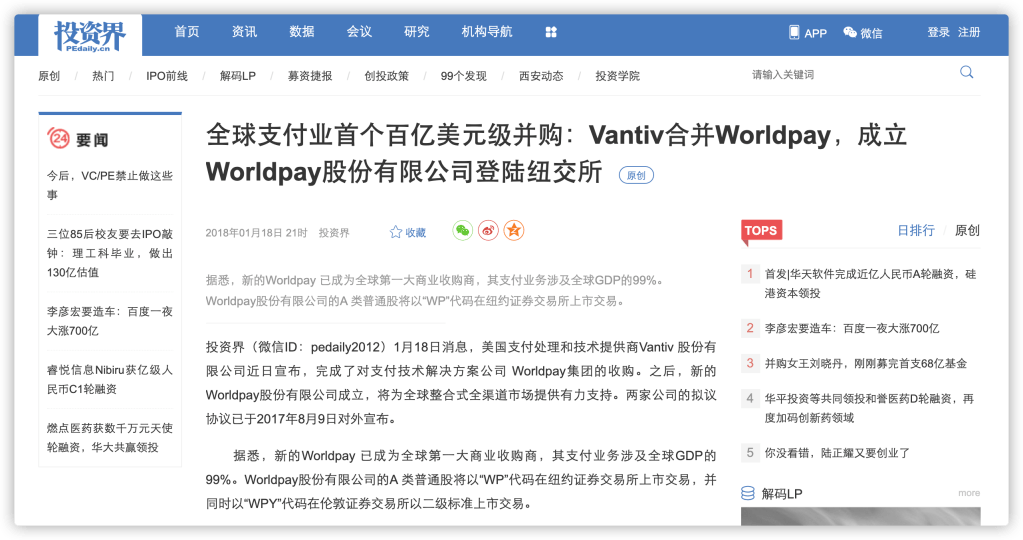Select IPO前线 in the sub-navigation
Image resolution: width=1023 pixels, height=540 pixels.
pos(167,76)
